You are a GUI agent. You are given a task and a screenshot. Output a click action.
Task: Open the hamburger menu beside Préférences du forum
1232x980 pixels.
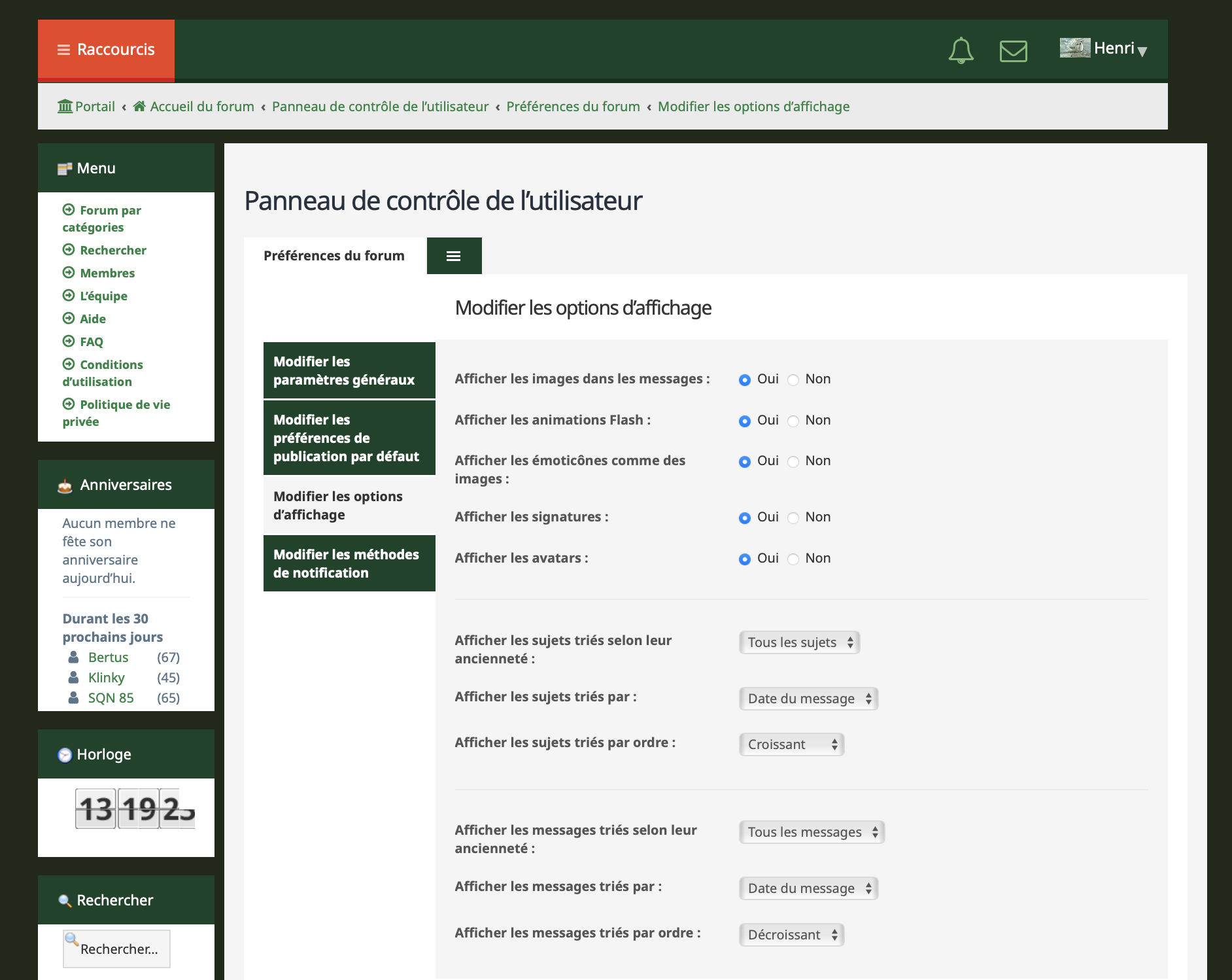pos(454,256)
